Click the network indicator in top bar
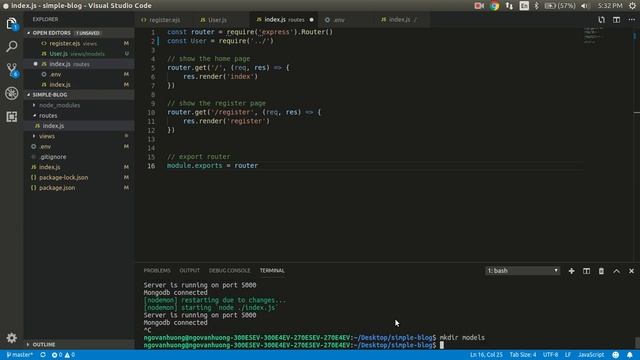Viewport: 640px width, 360px height. tap(509, 6)
